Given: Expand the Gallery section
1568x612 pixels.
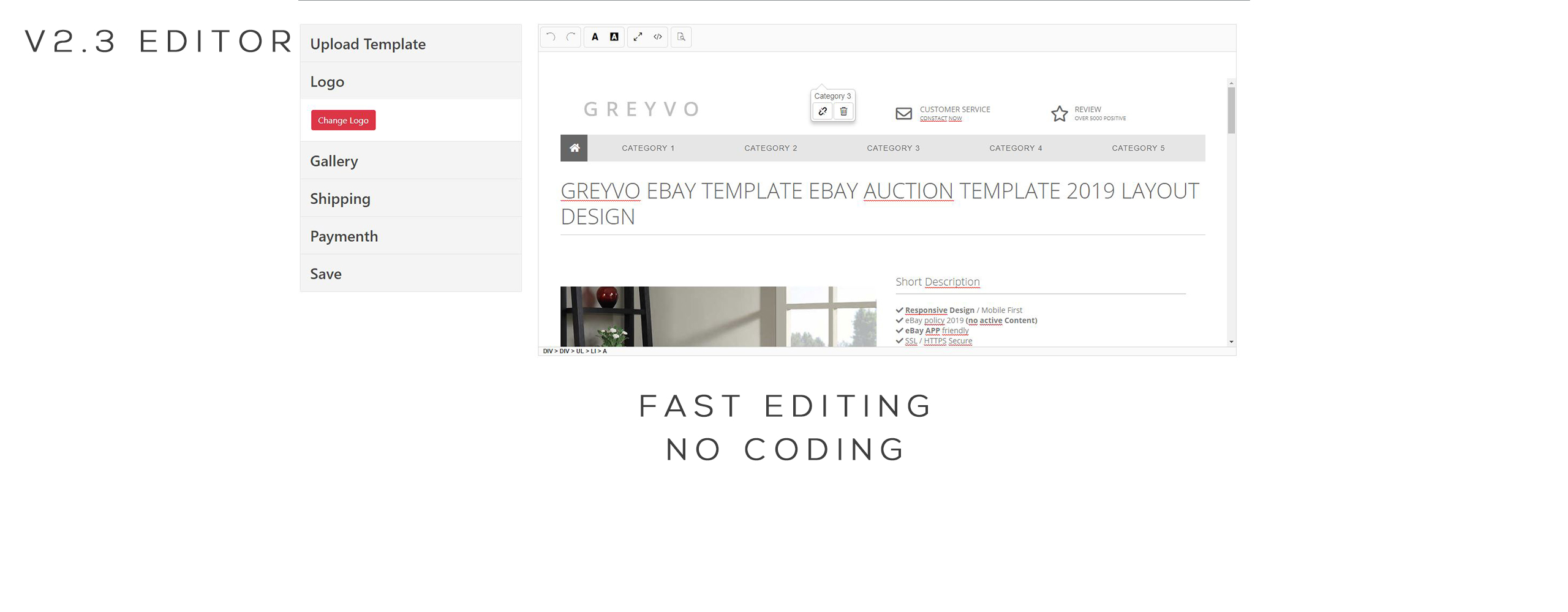Looking at the screenshot, I should click(x=410, y=161).
